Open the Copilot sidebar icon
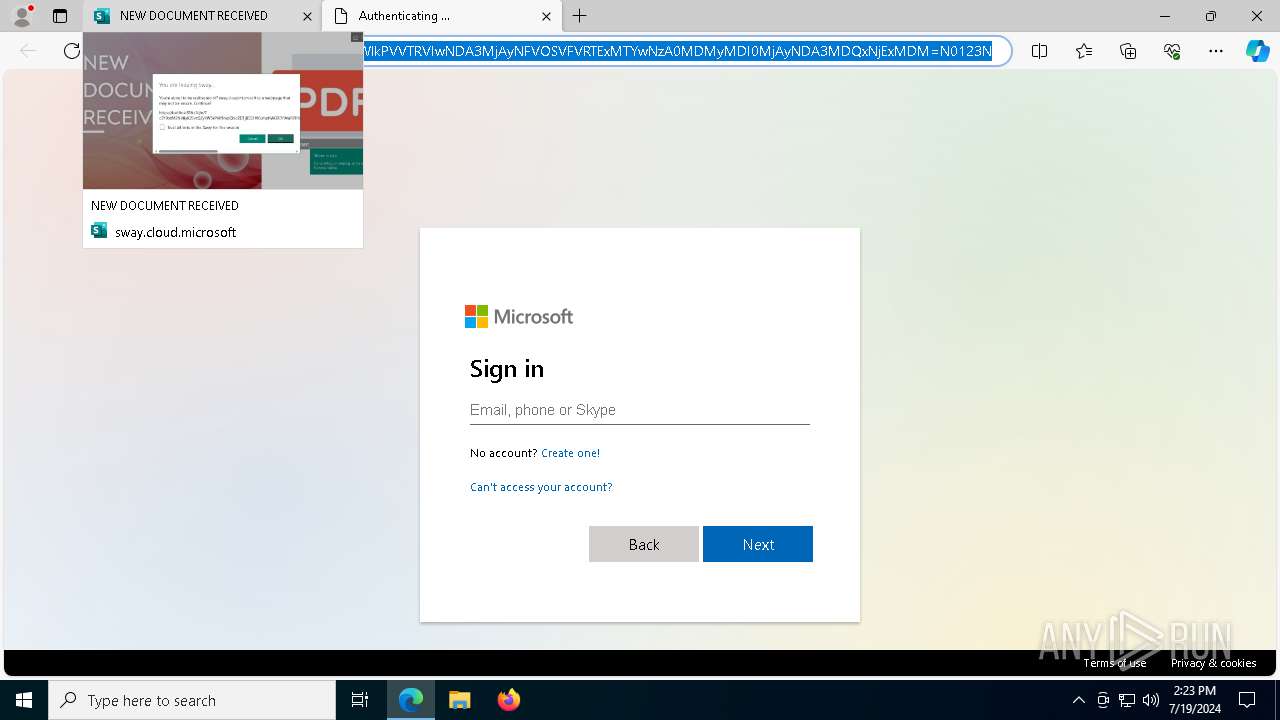This screenshot has height=720, width=1280. (x=1257, y=51)
